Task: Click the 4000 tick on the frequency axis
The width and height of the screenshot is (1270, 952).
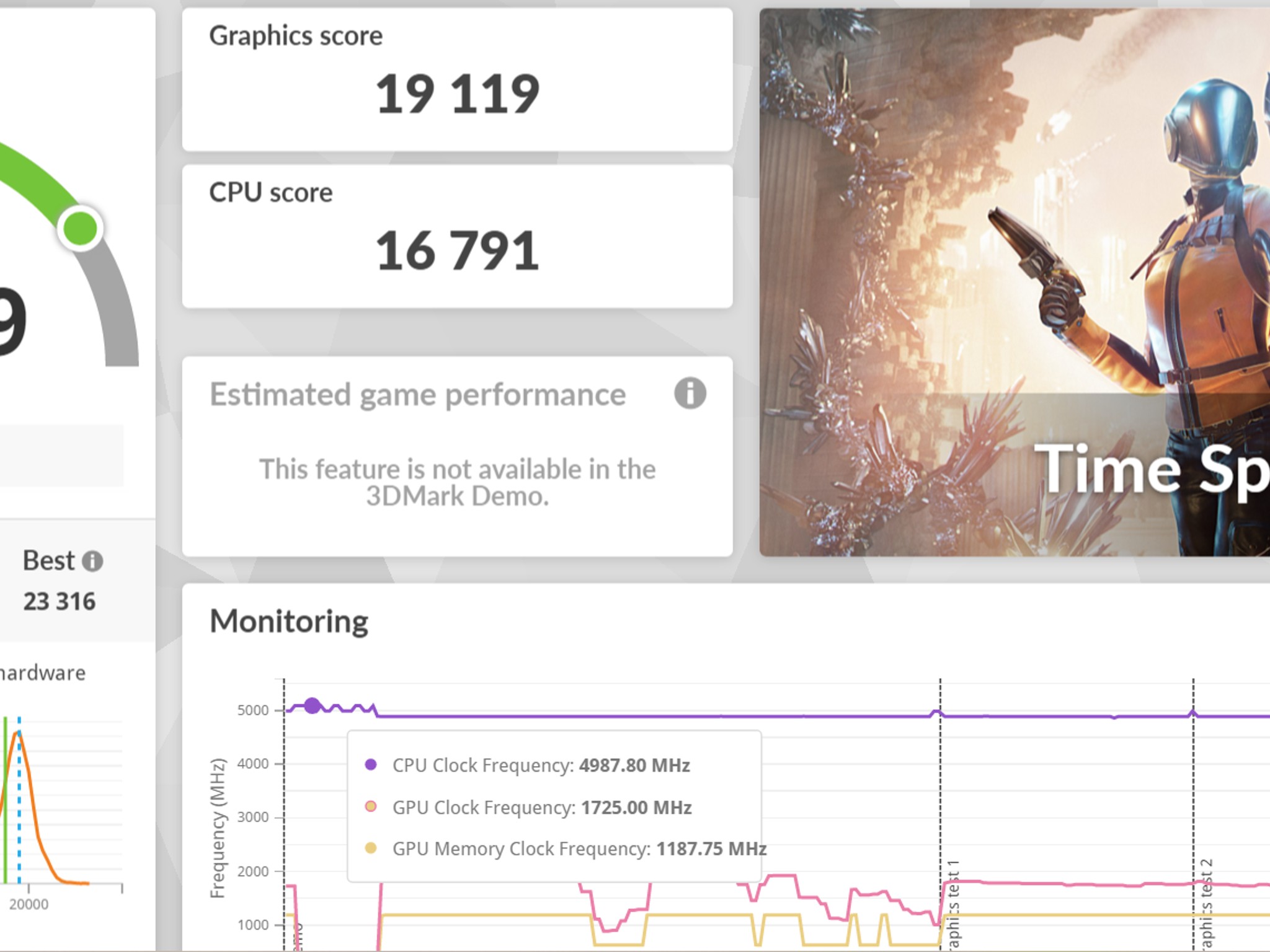Action: pyautogui.click(x=253, y=764)
